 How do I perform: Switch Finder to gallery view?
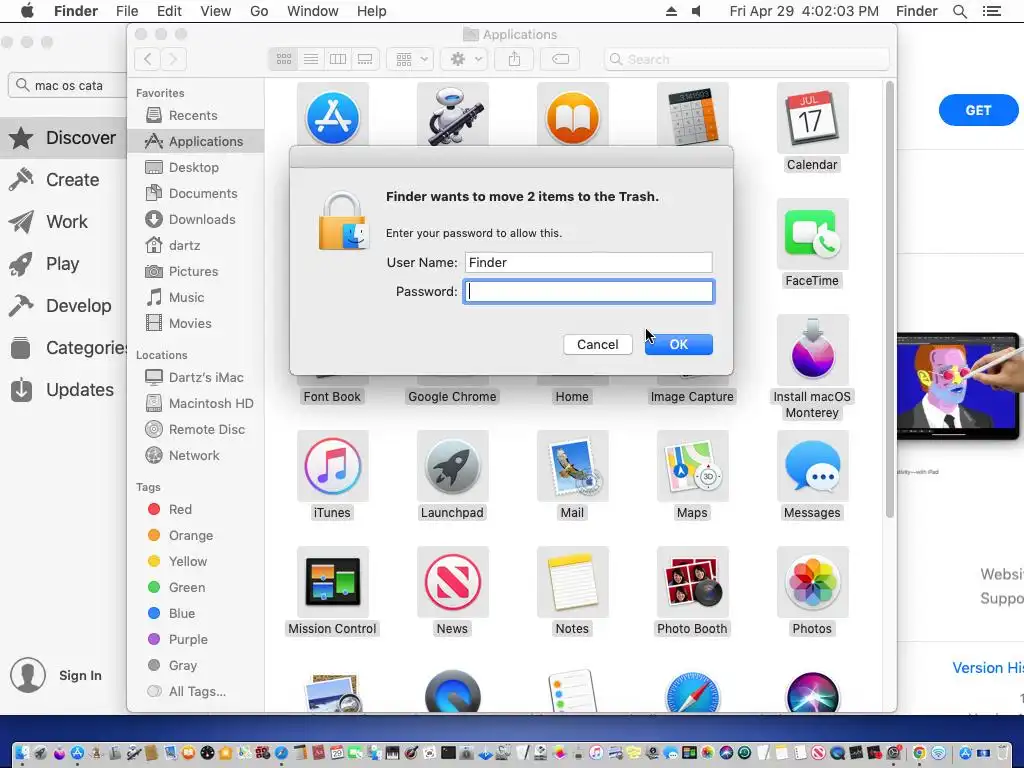coord(365,59)
